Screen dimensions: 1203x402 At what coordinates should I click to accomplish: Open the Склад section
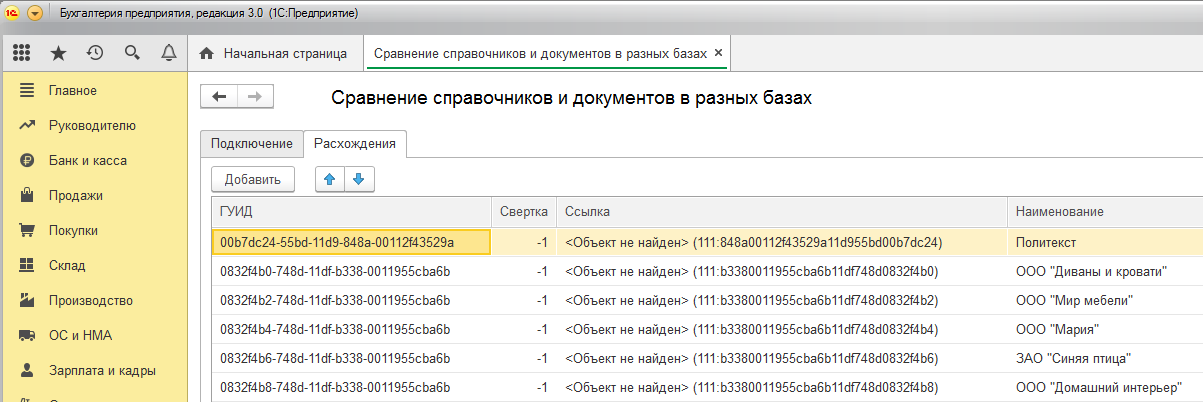pos(68,265)
